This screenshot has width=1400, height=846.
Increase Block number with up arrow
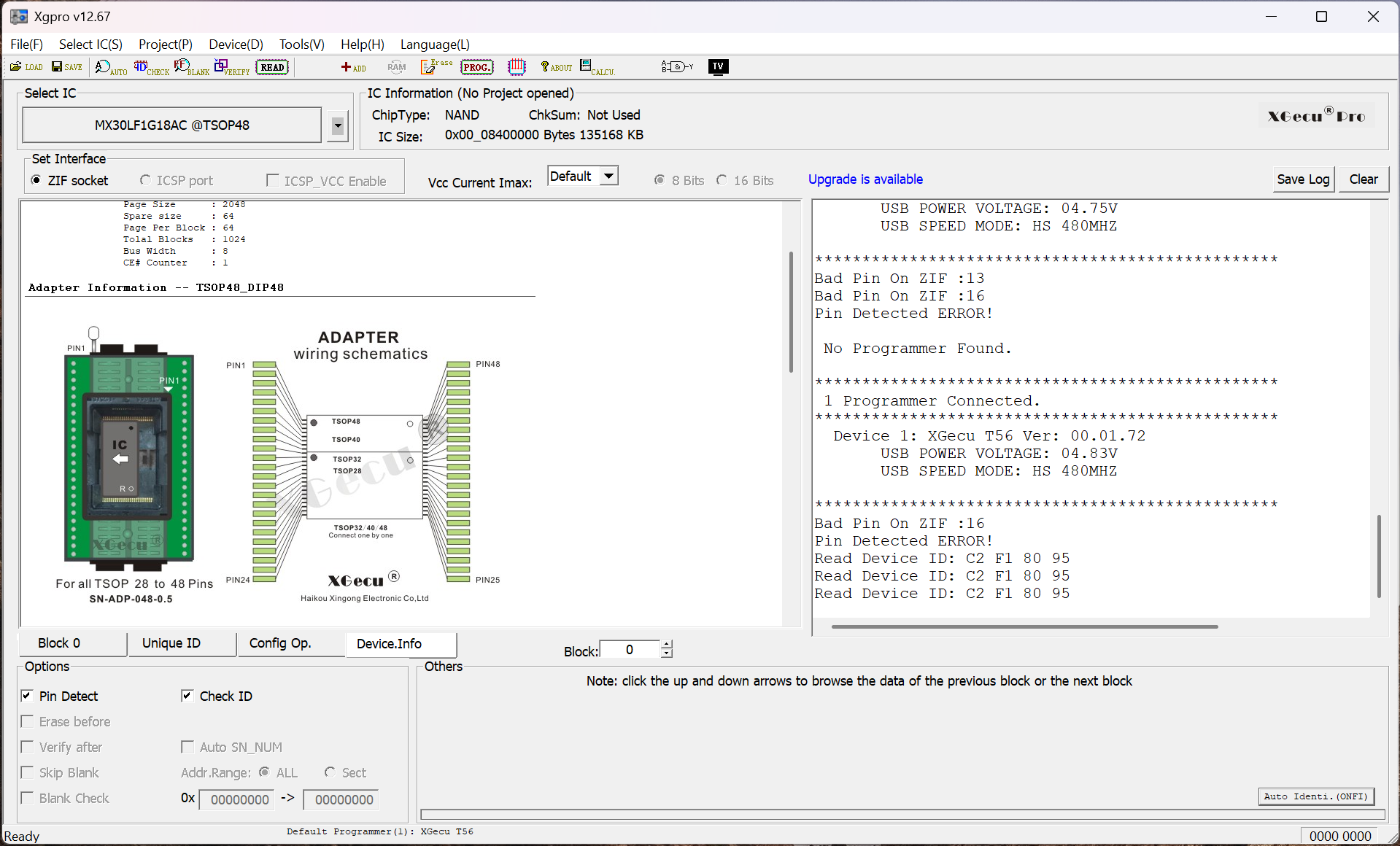click(666, 645)
